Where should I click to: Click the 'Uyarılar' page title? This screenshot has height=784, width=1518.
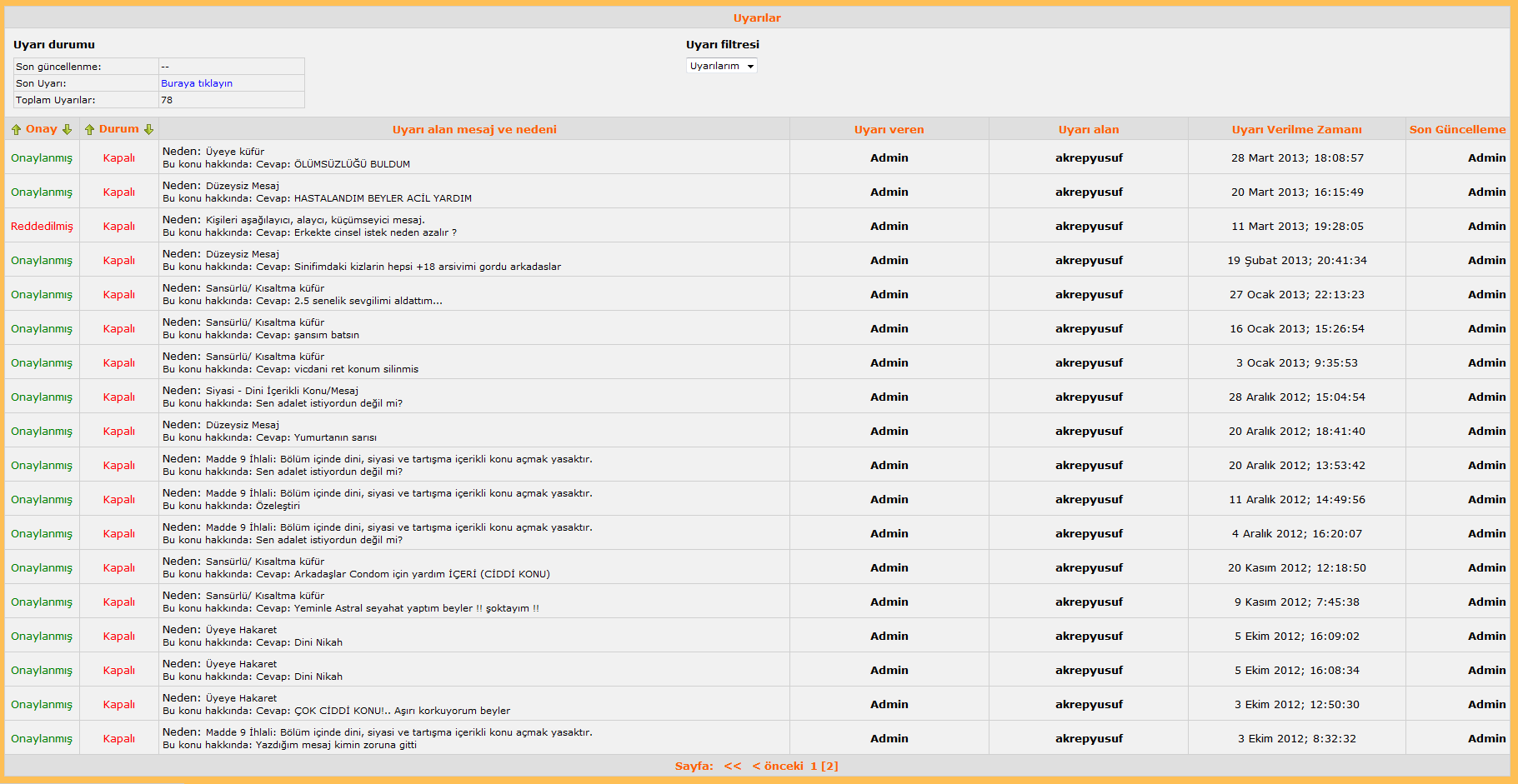[x=757, y=17]
